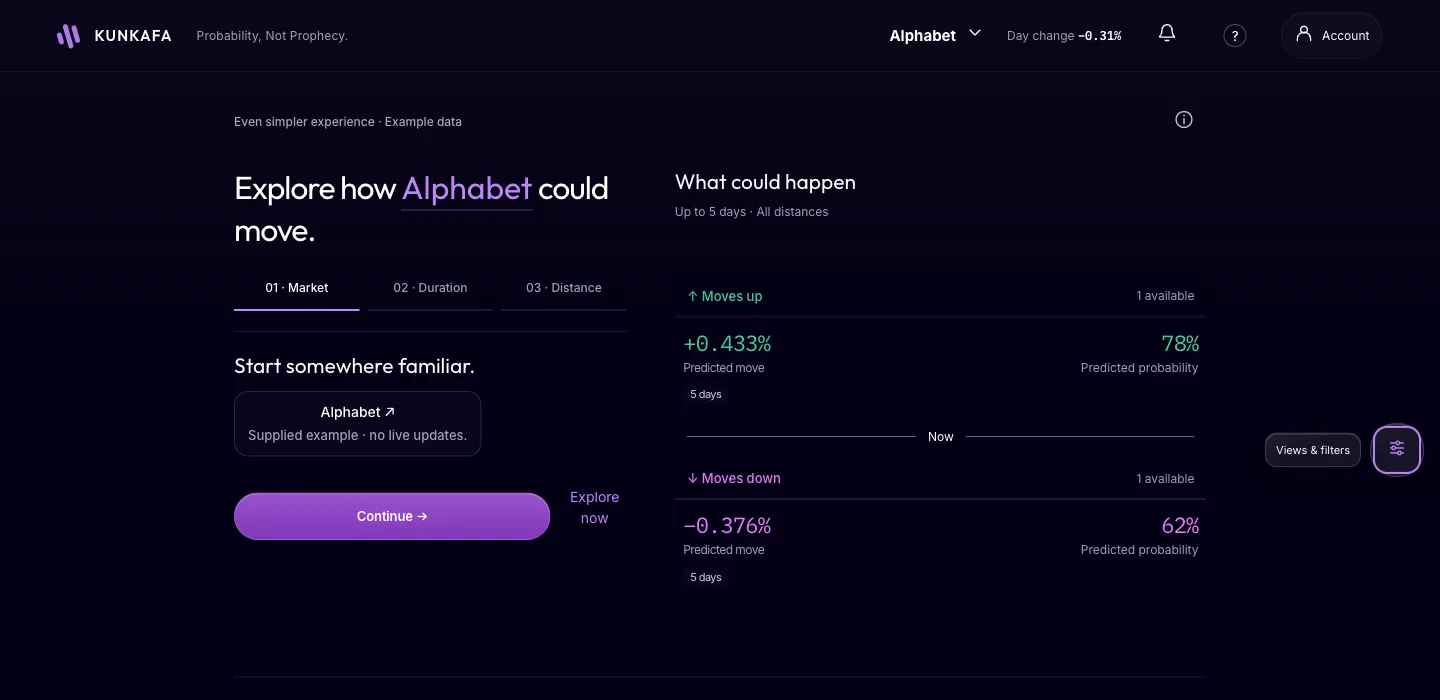Screen dimensions: 1440x700
Task: Click the Kunkafa logo icon
Action: 68,36
